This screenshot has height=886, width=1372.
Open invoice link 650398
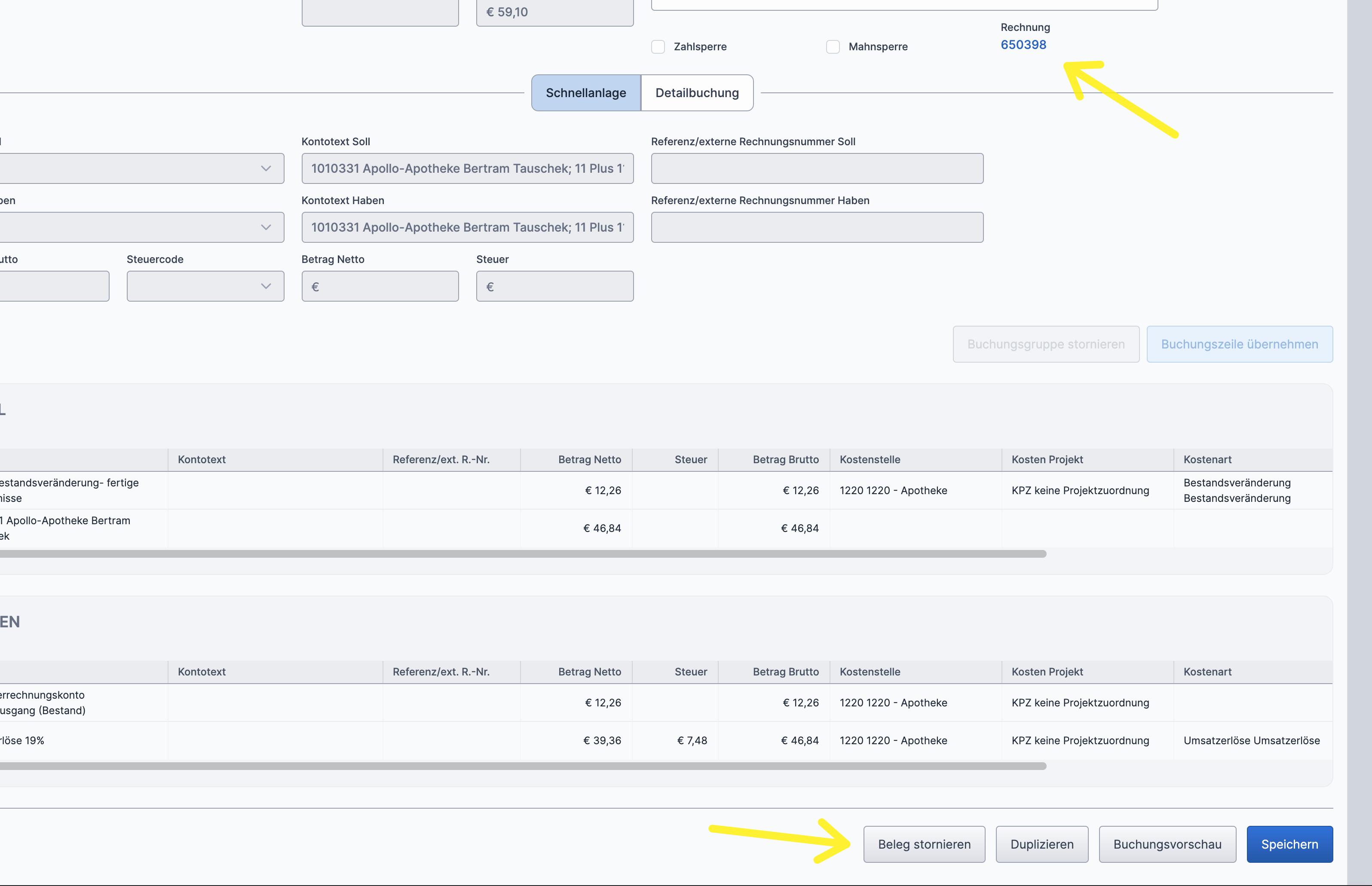tap(1023, 45)
